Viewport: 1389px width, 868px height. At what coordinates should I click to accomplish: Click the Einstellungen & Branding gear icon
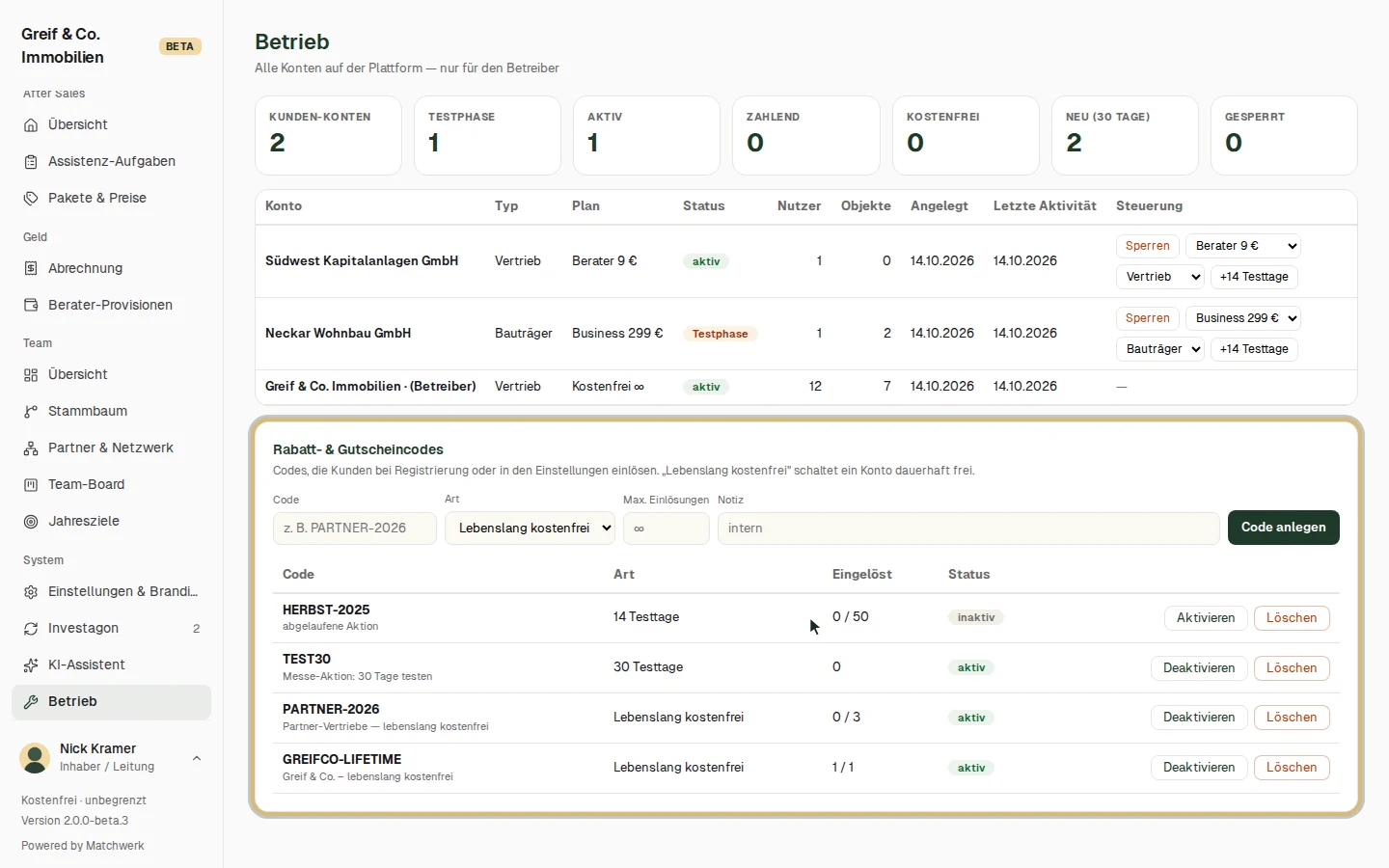31,592
